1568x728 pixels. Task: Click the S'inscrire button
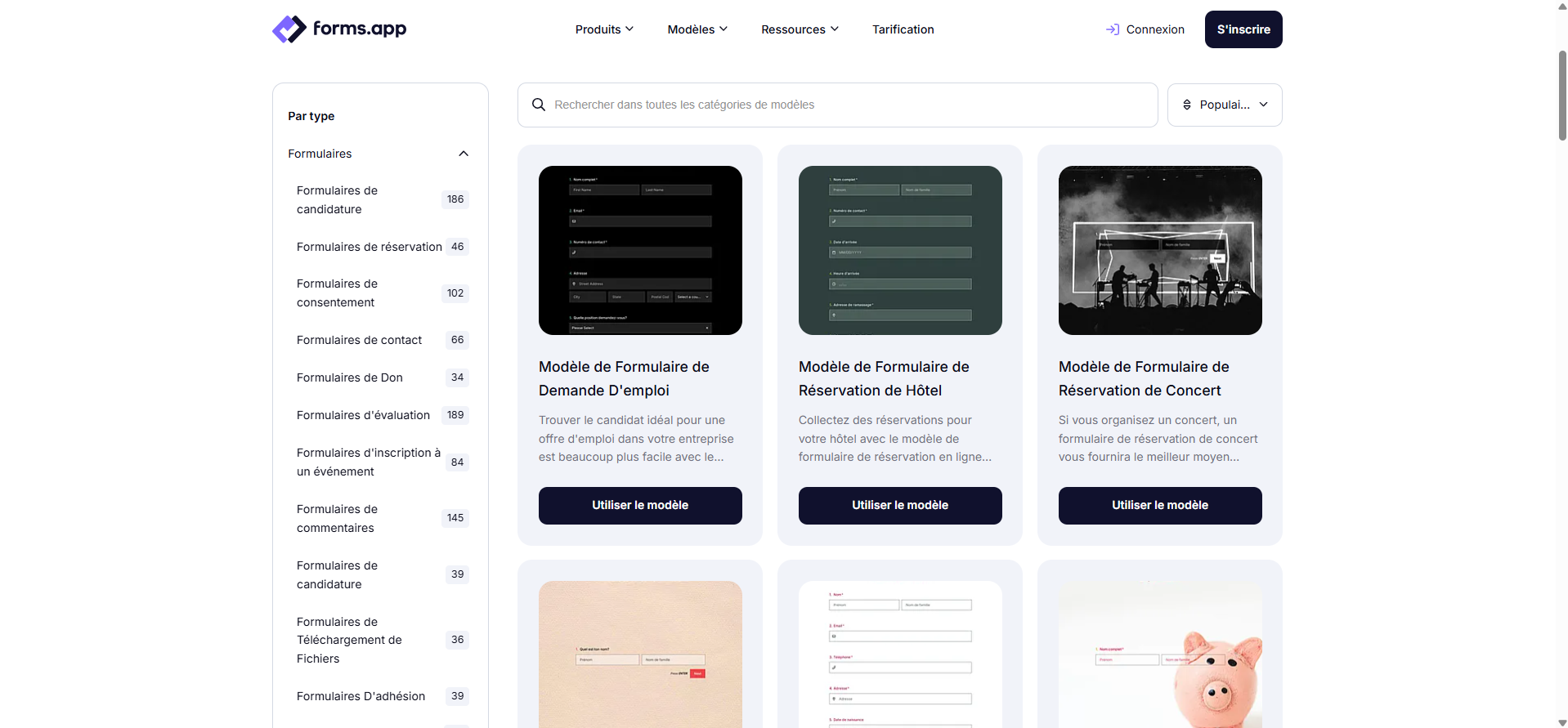1243,29
